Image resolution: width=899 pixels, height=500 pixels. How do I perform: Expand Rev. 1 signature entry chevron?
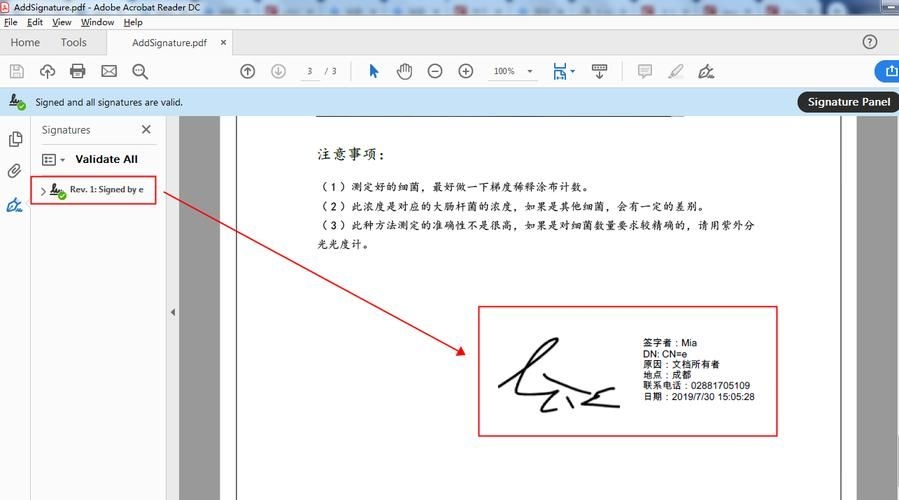[43, 190]
